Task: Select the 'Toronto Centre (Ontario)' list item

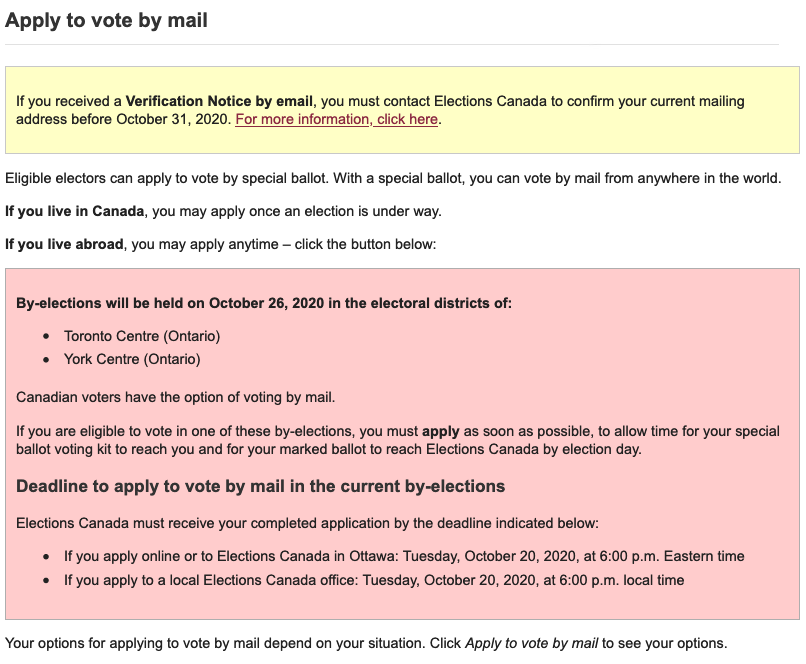Action: click(142, 336)
